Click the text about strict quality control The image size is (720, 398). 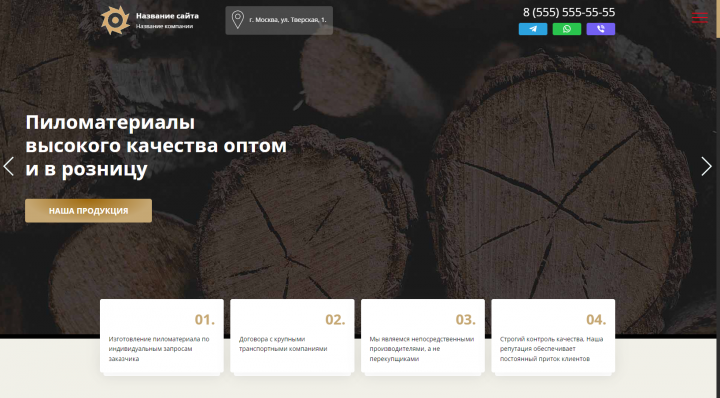(x=551, y=349)
